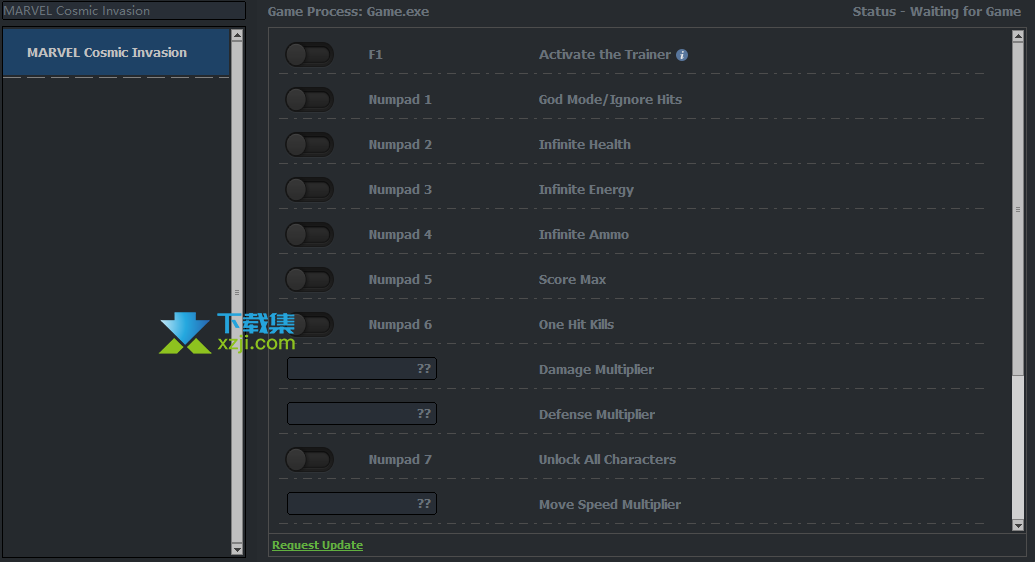Screen dimensions: 1035x562
Task: Click the info icon beside Activate the Trainer
Action: click(x=682, y=55)
